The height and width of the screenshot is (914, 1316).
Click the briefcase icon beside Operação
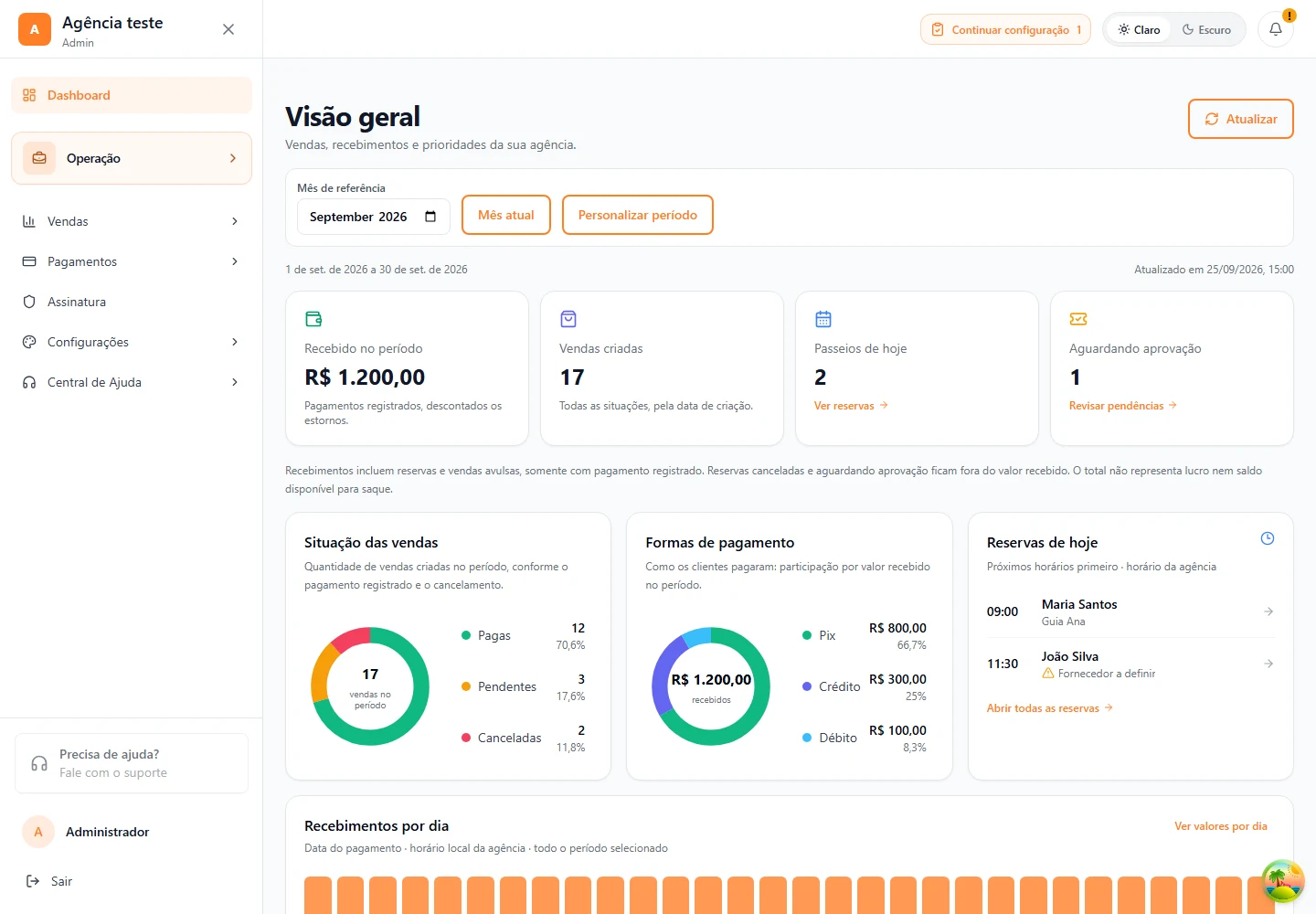click(39, 158)
